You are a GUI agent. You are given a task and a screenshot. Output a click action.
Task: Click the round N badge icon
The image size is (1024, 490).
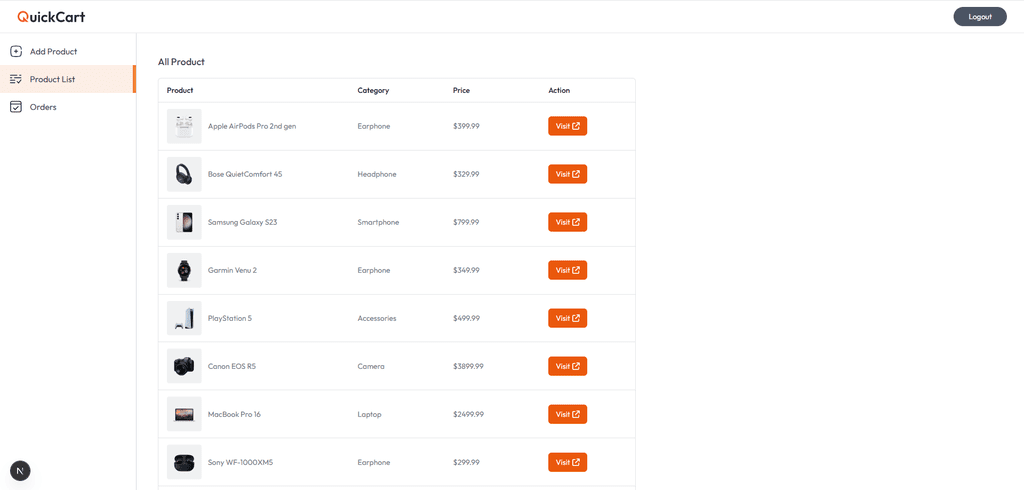tap(20, 471)
